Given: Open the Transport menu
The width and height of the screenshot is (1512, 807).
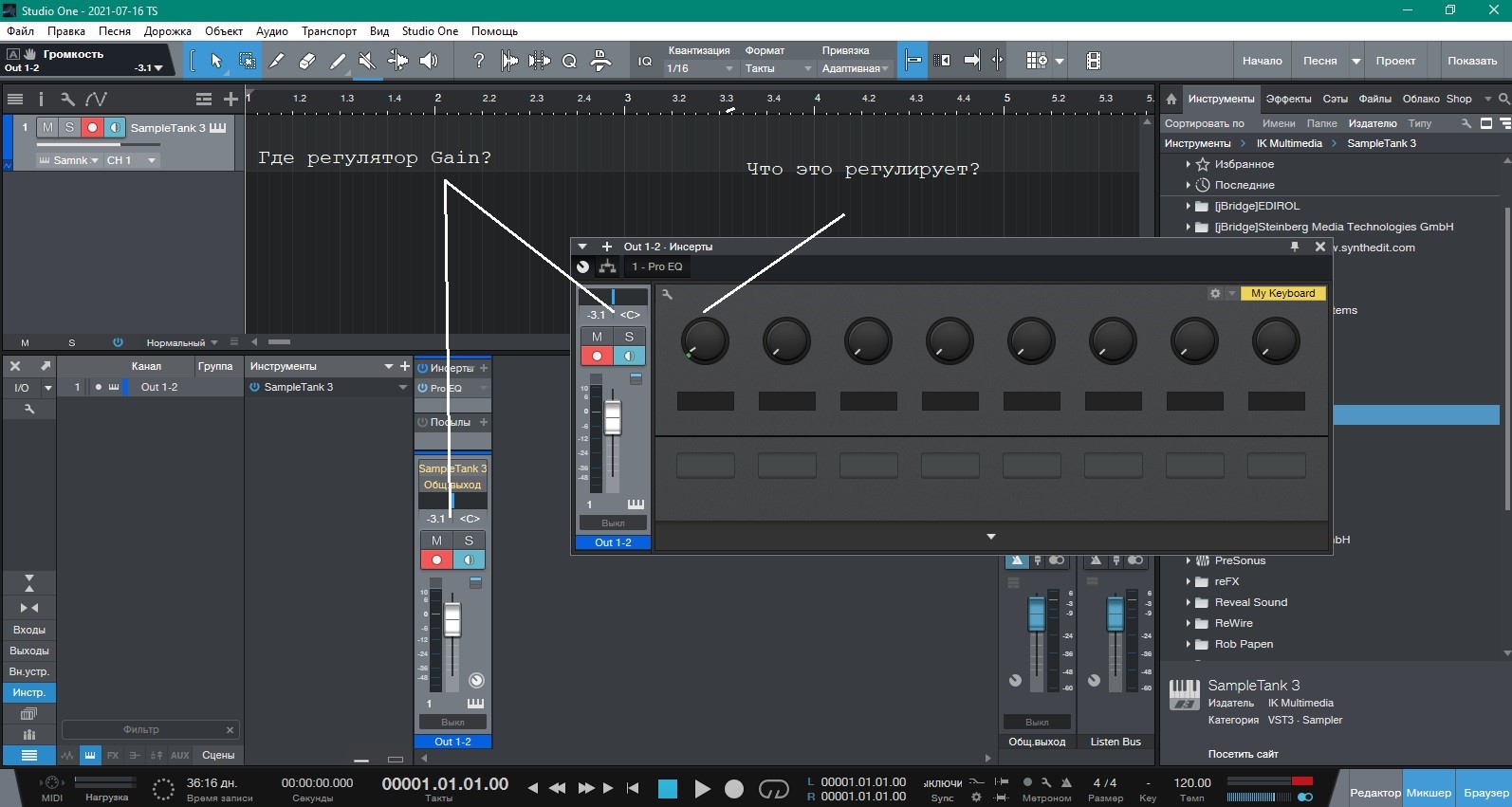Looking at the screenshot, I should [x=329, y=31].
